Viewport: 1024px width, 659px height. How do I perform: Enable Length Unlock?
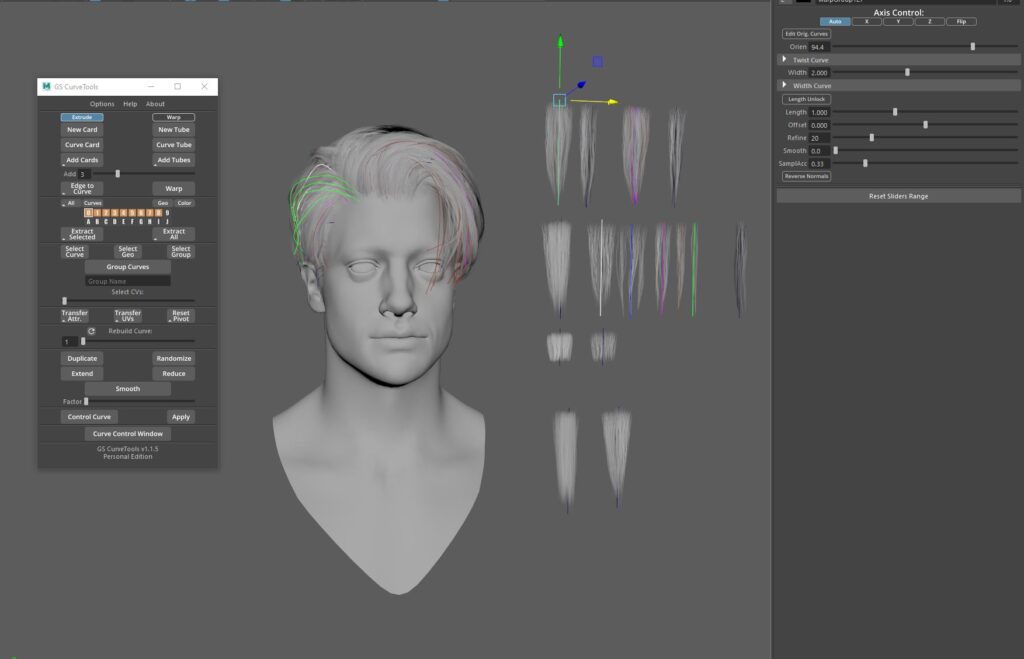(x=806, y=99)
